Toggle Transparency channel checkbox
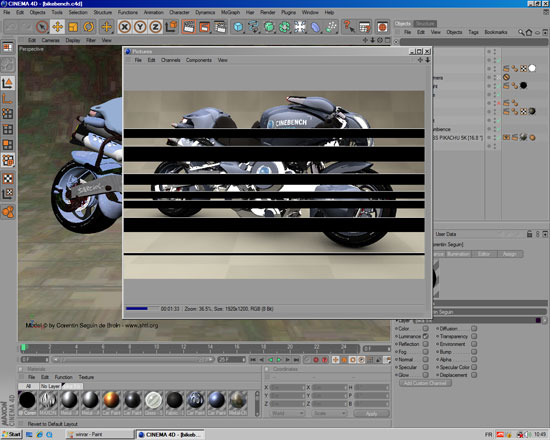Image resolution: width=550 pixels, height=440 pixels. 474,336
